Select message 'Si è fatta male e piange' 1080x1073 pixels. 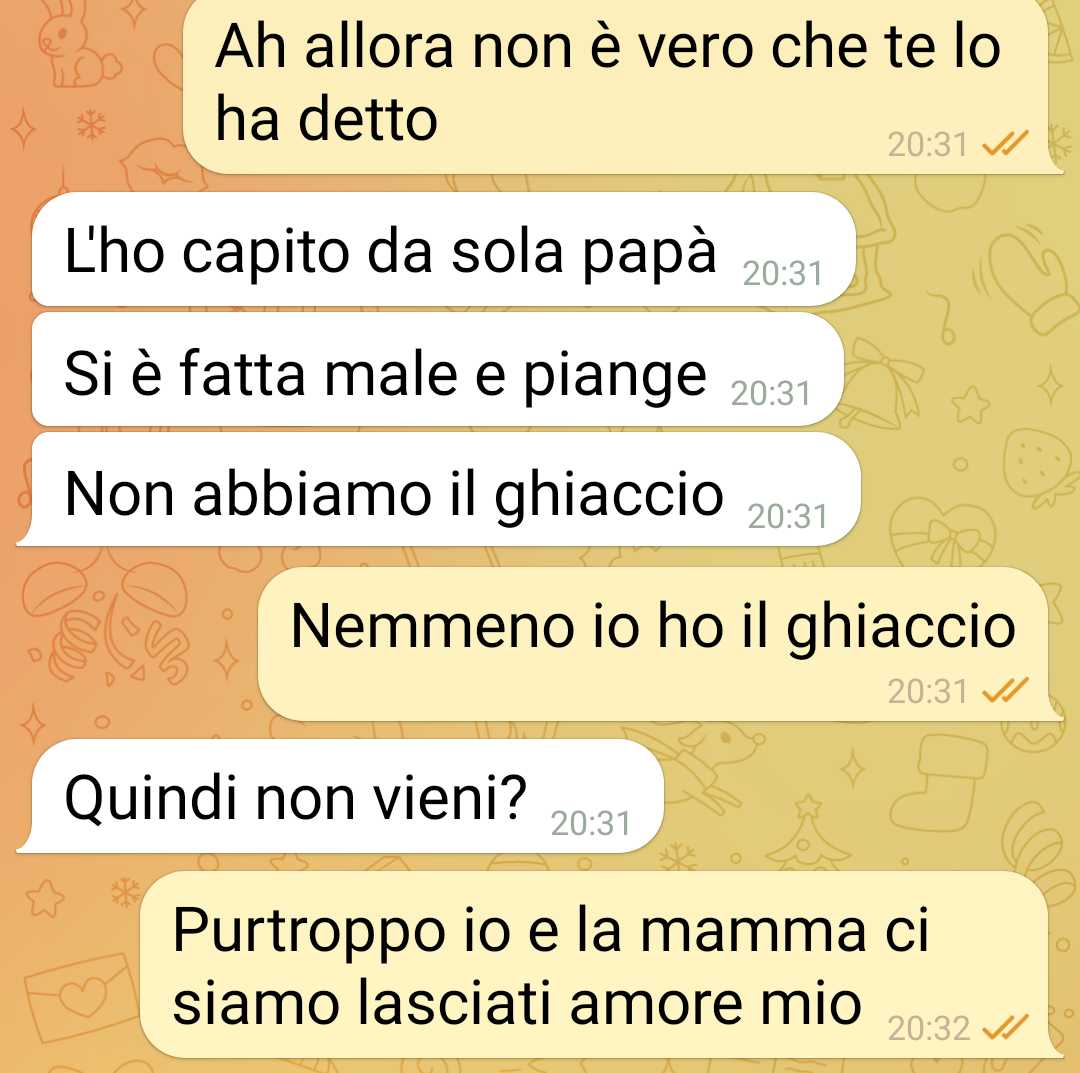(x=437, y=370)
